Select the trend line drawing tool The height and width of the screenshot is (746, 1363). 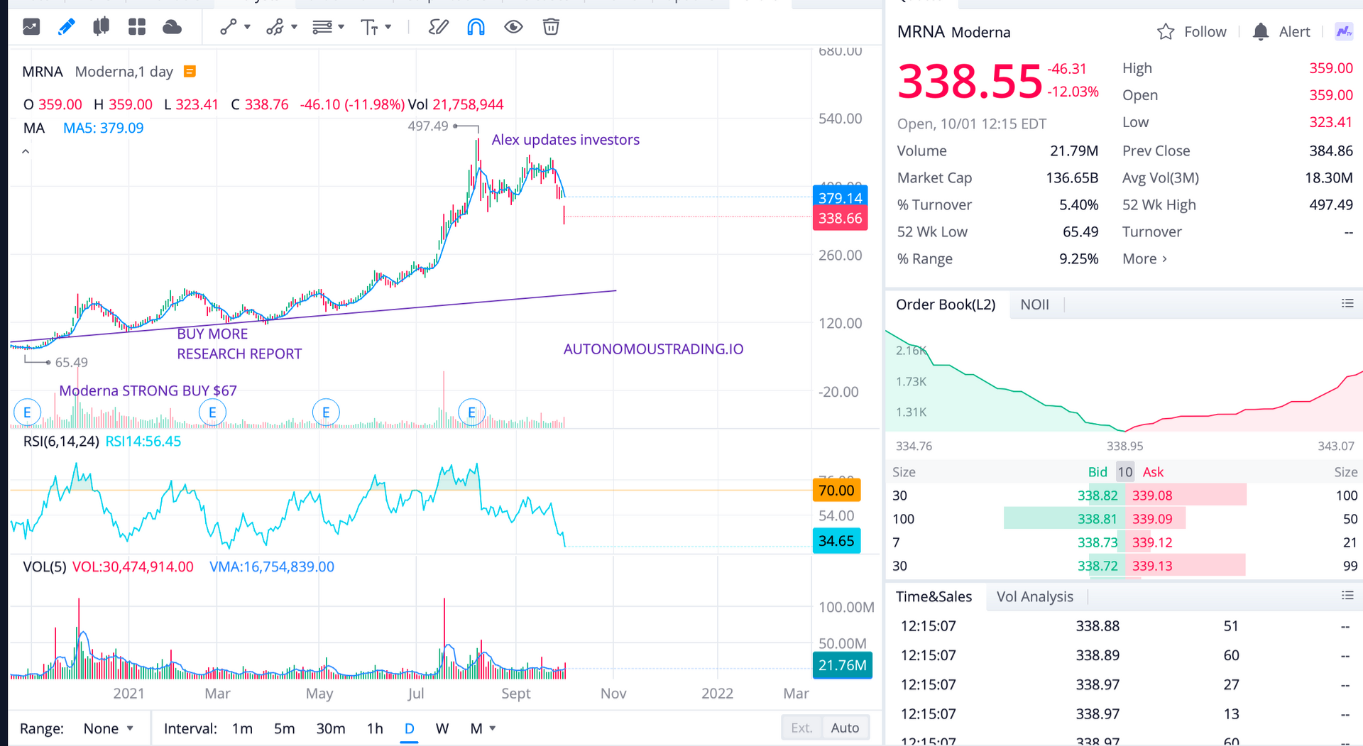pos(229,27)
